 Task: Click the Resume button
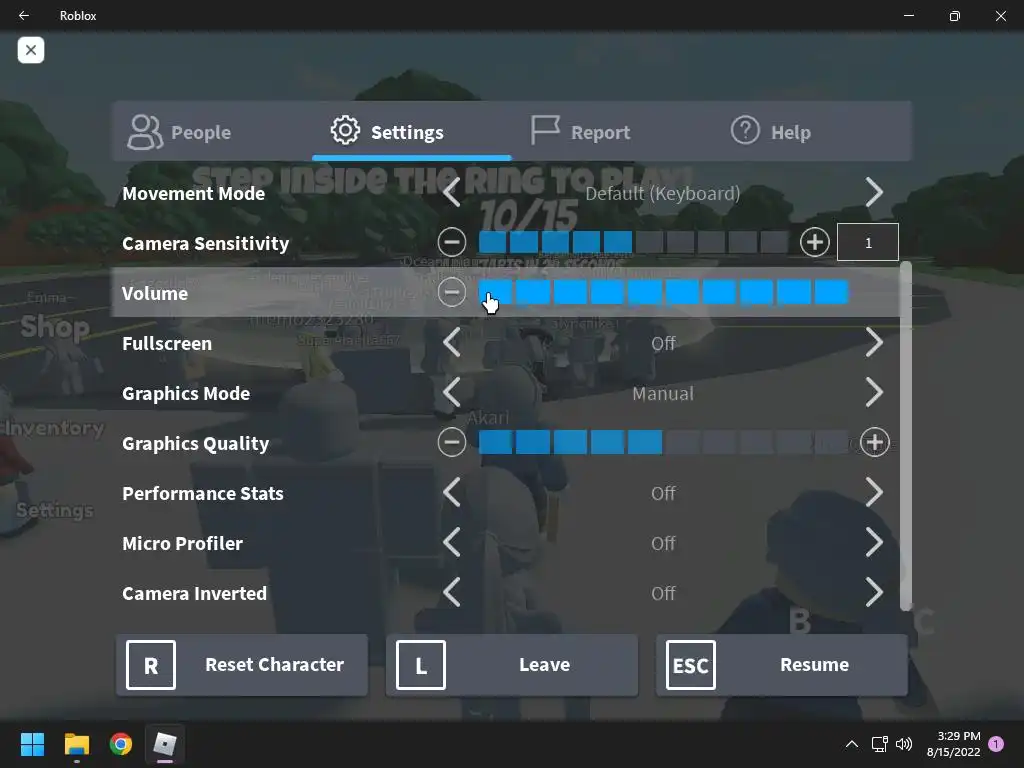pyautogui.click(x=782, y=665)
